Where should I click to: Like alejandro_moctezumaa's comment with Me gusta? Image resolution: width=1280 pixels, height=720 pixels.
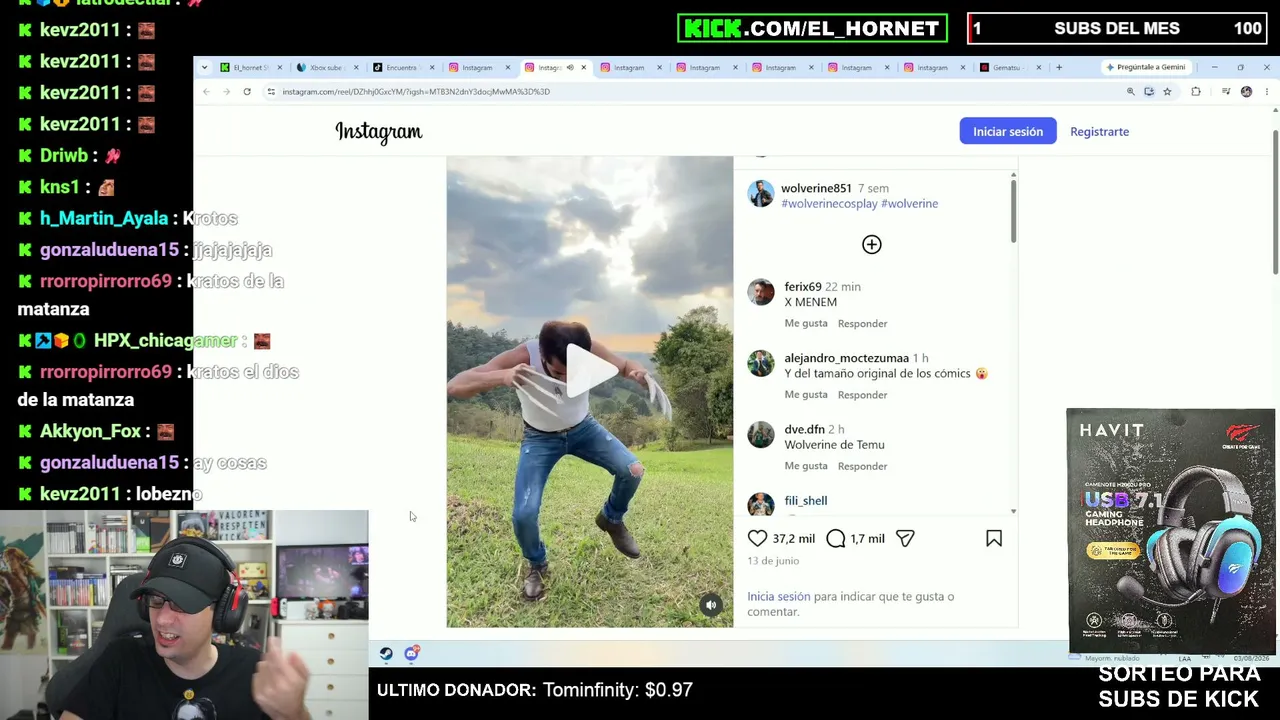pos(806,394)
